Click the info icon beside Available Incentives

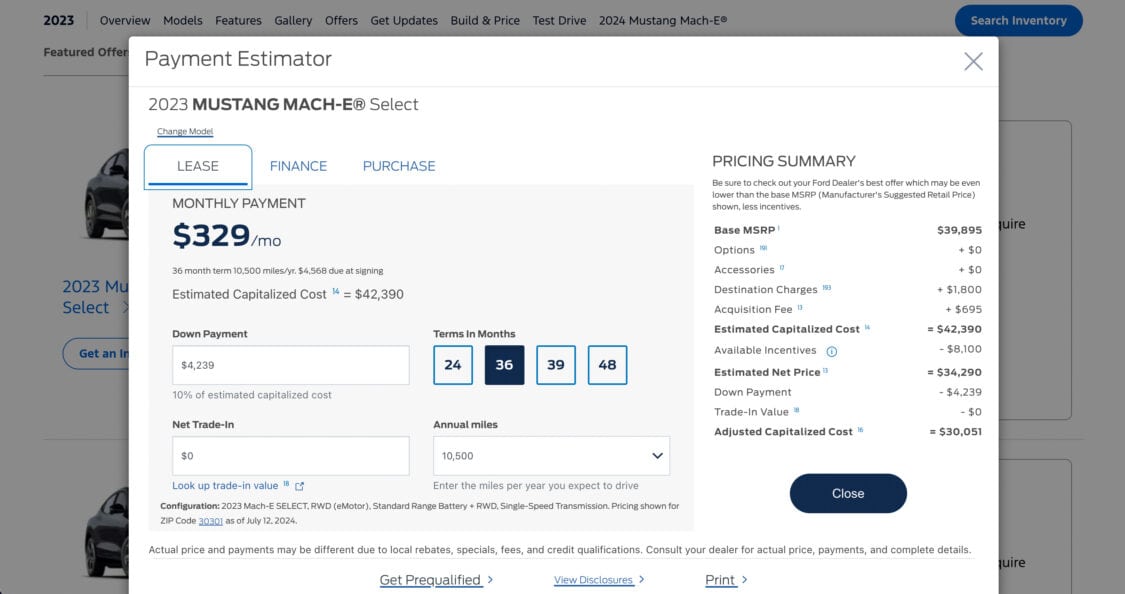[832, 352]
